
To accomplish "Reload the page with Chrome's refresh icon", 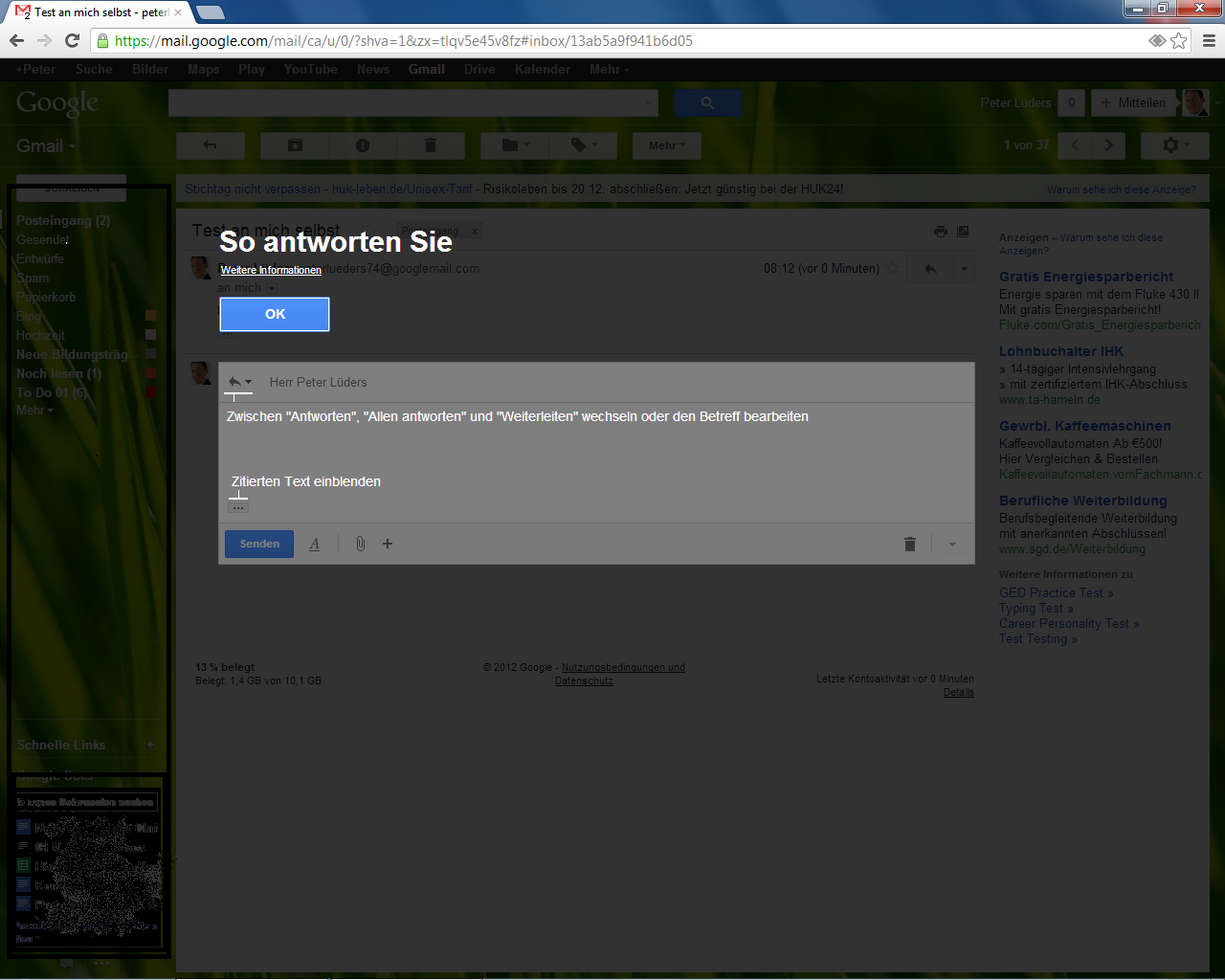I will point(72,40).
